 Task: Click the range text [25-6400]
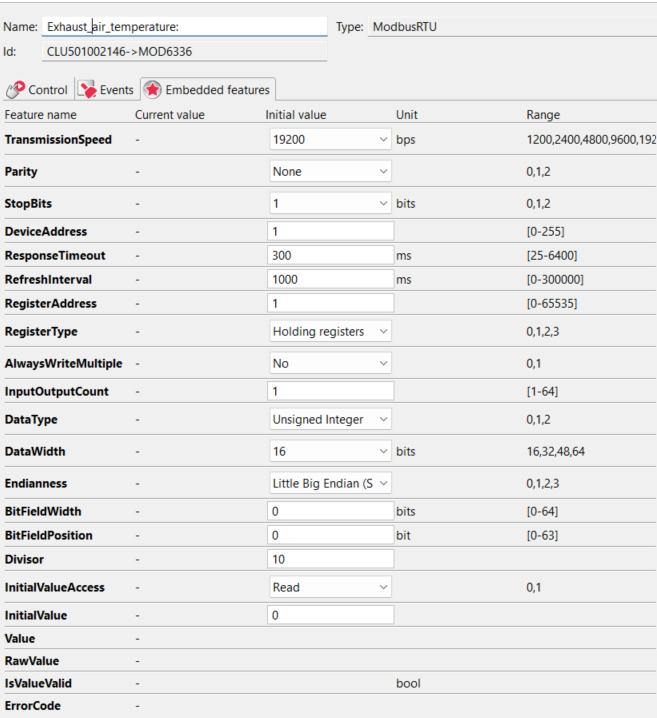552,256
